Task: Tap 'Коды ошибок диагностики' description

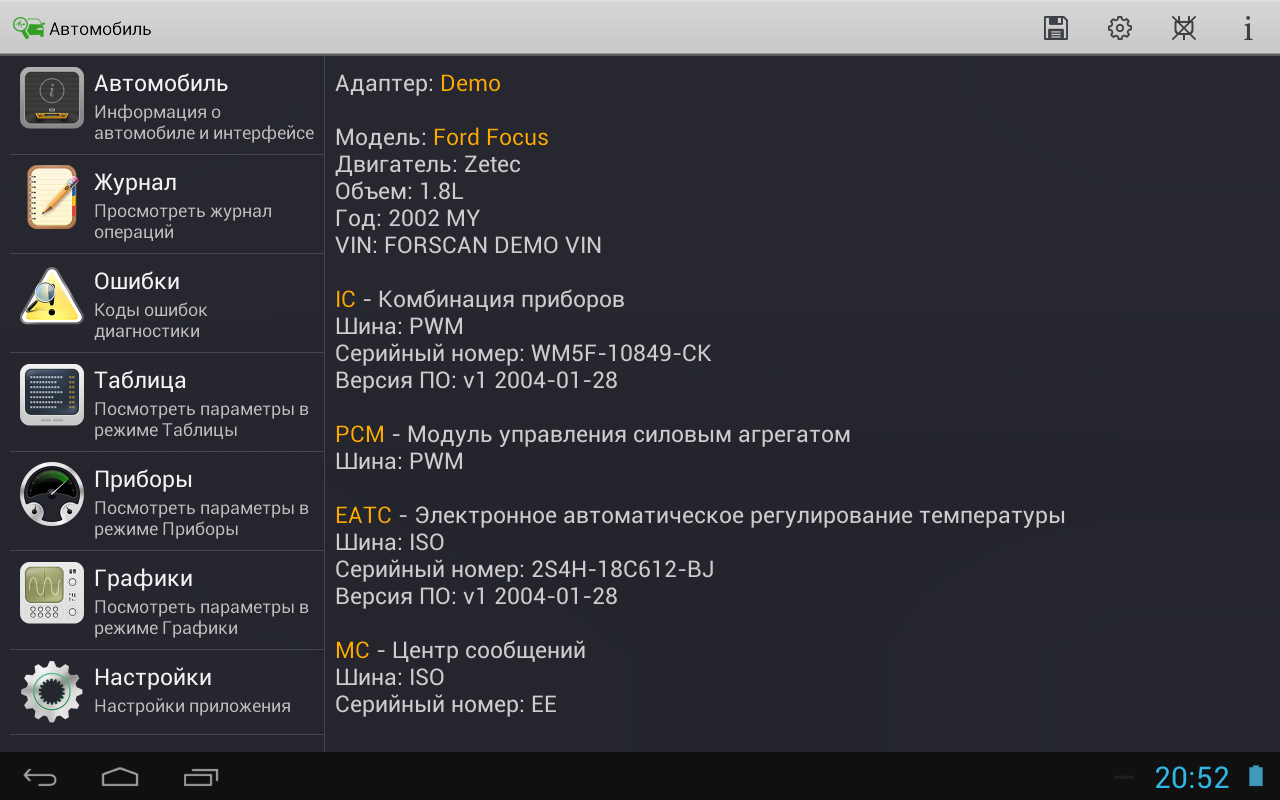Action: 151,320
